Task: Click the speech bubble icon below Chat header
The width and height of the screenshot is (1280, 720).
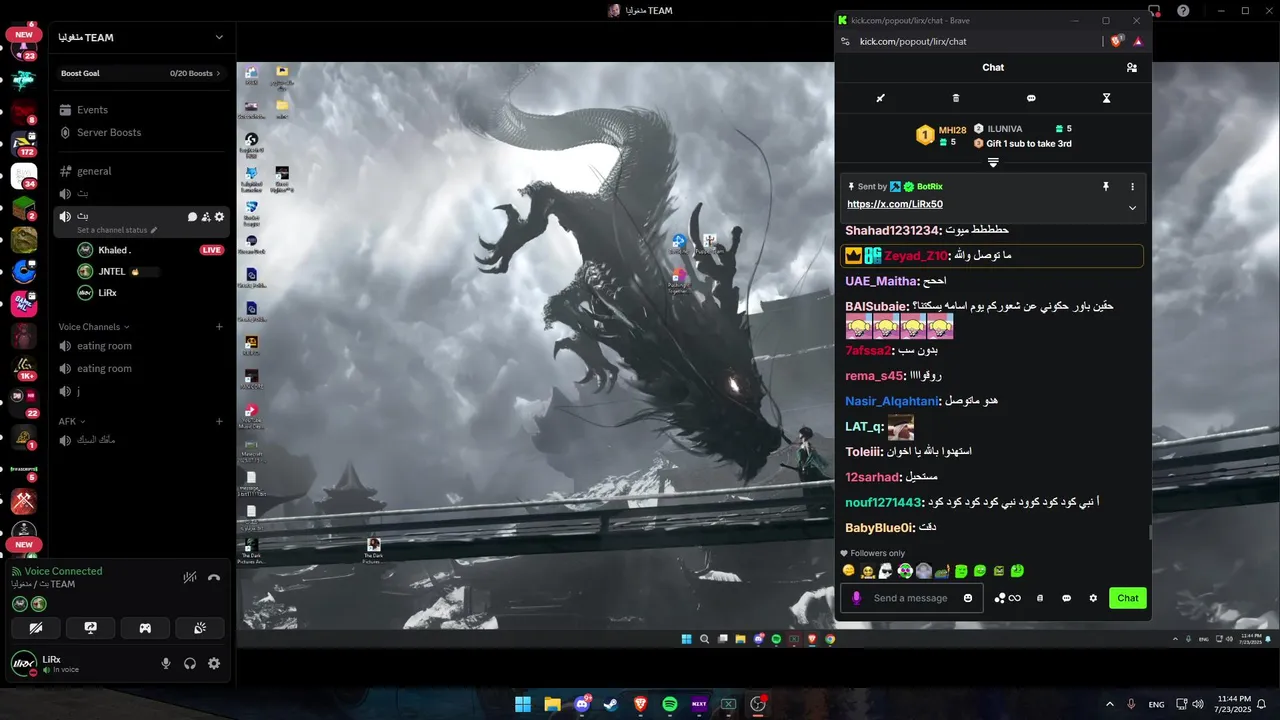Action: pos(1031,98)
